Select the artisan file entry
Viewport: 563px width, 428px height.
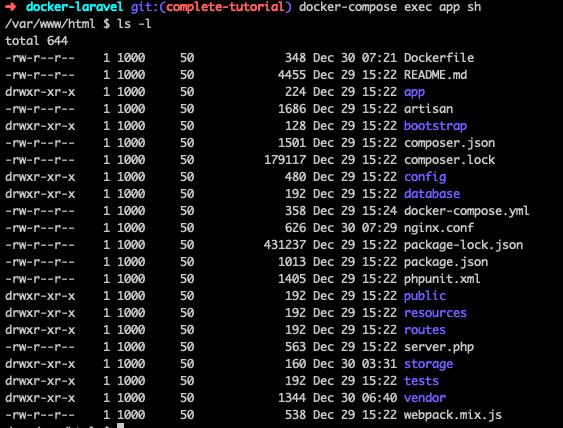coord(428,109)
